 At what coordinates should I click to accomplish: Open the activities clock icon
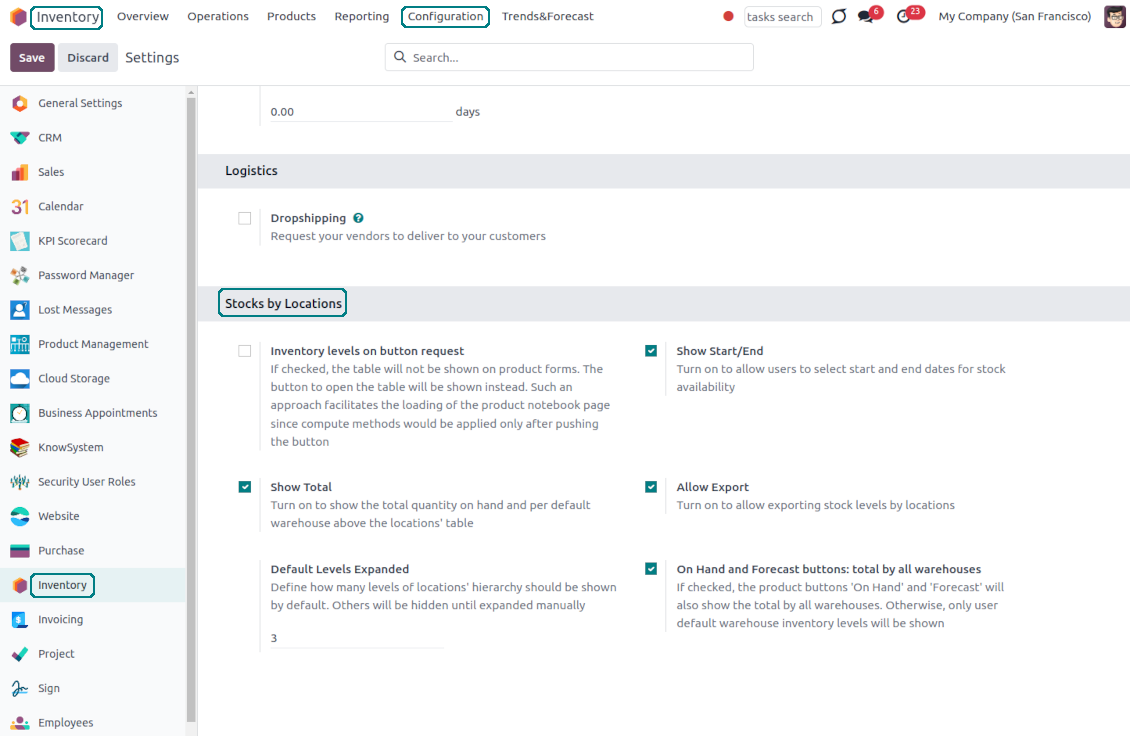tap(904, 17)
